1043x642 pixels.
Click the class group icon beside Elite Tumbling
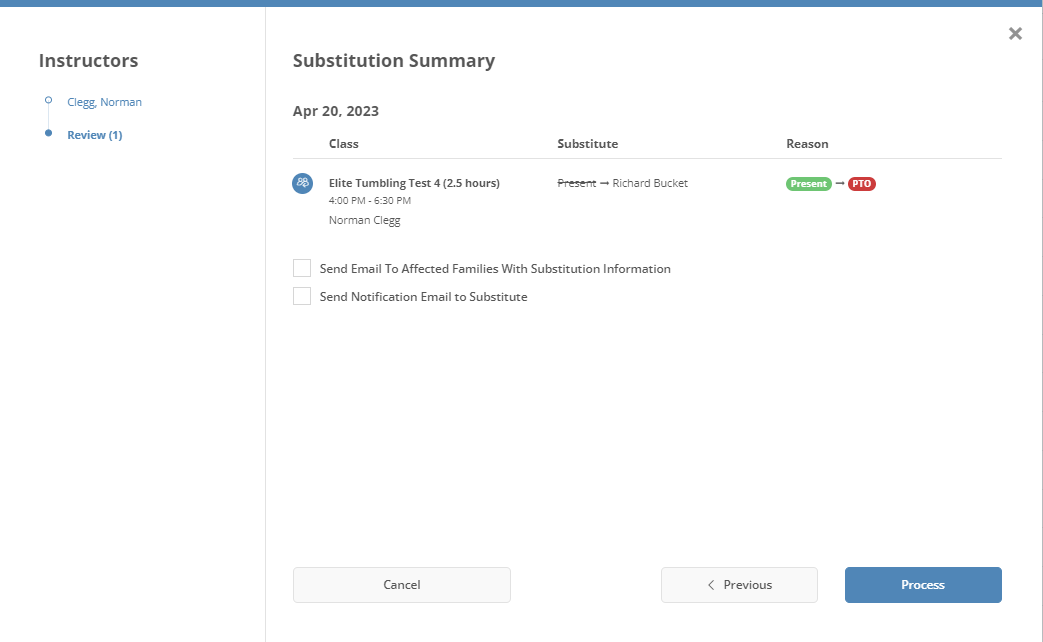[x=303, y=183]
